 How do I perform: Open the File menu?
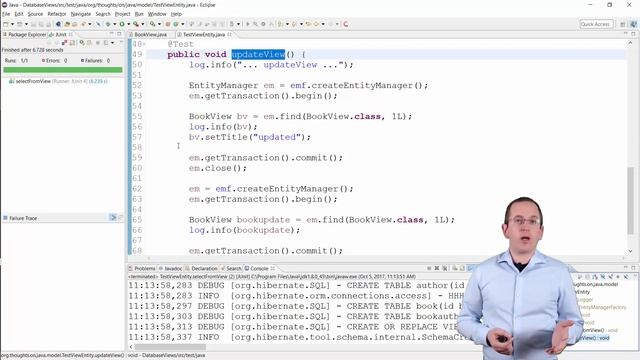click(x=6, y=14)
